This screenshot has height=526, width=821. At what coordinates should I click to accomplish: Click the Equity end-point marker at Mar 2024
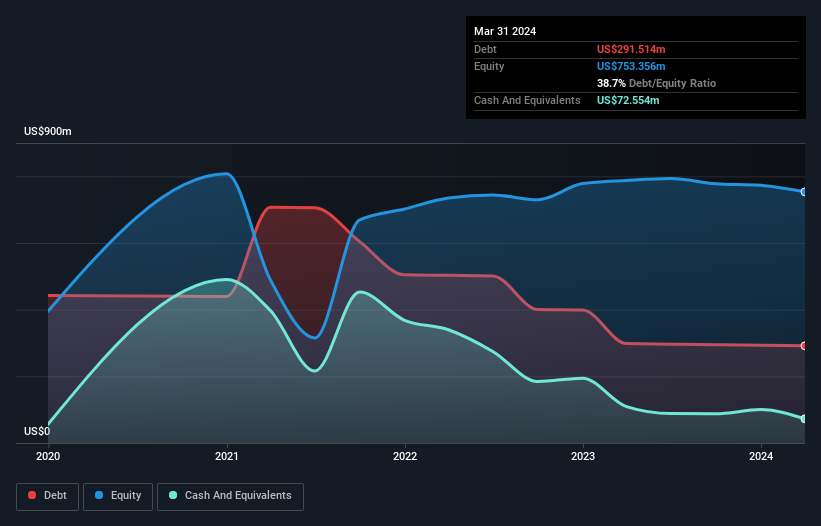[x=804, y=192]
